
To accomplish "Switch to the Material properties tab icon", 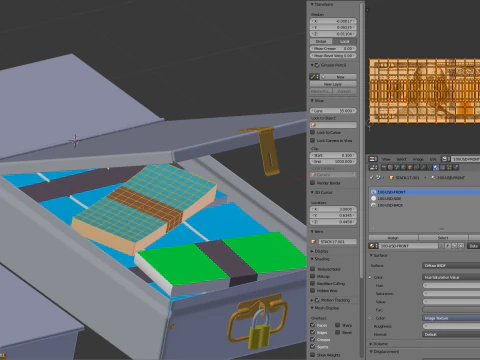I will point(436,167).
